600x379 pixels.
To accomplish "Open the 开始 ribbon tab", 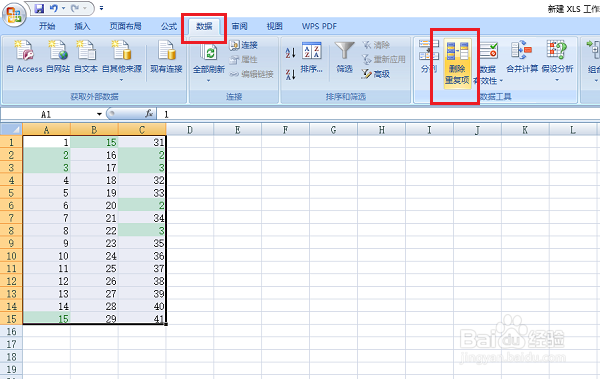I will click(47, 26).
